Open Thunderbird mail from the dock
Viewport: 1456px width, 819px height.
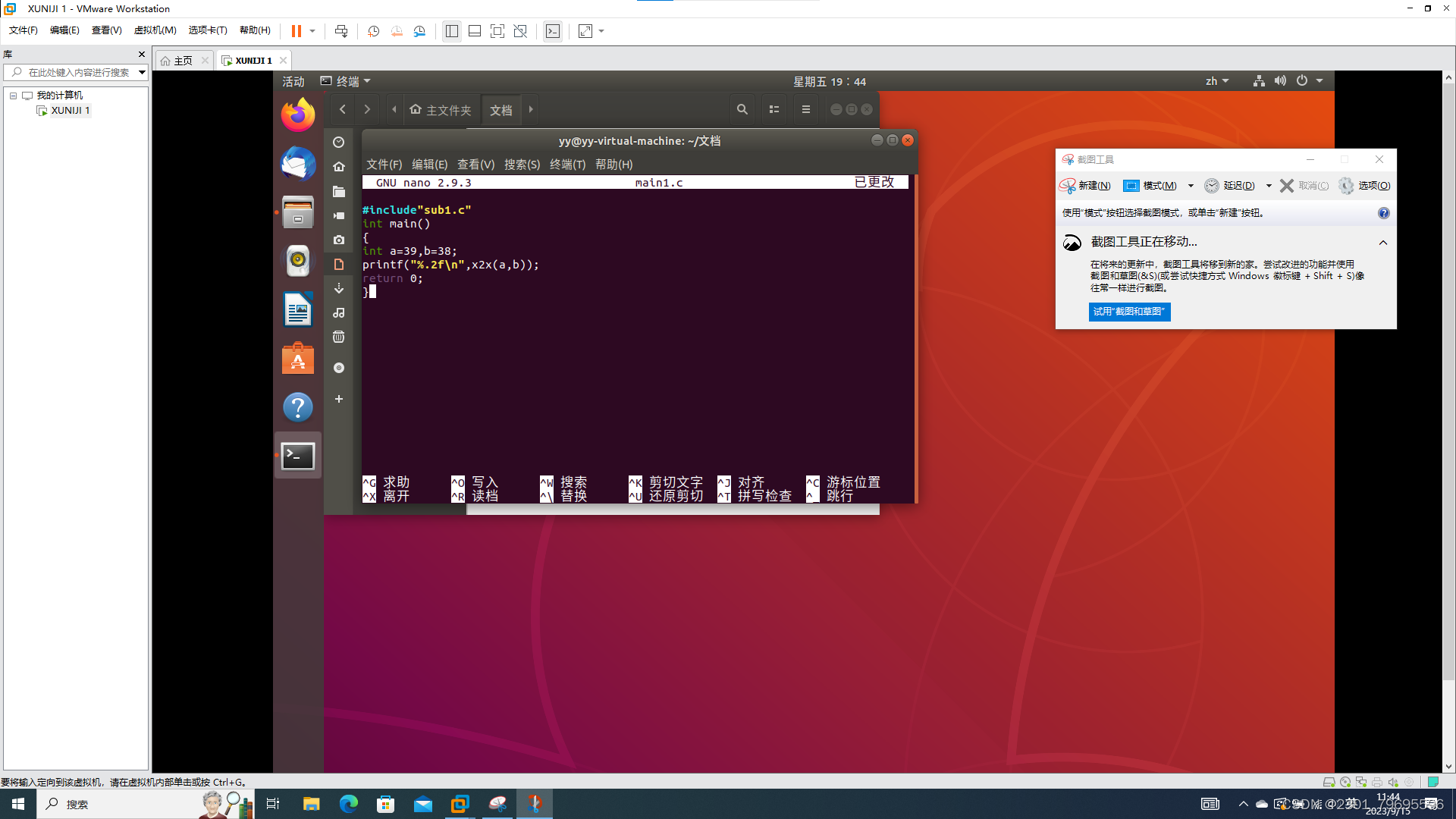298,164
